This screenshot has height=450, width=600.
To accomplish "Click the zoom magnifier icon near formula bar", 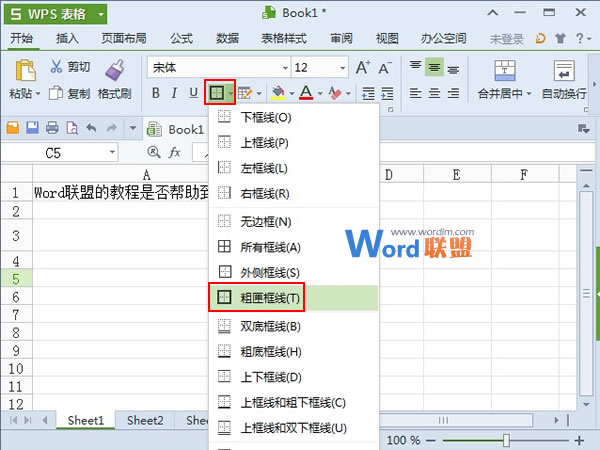I will (x=154, y=152).
